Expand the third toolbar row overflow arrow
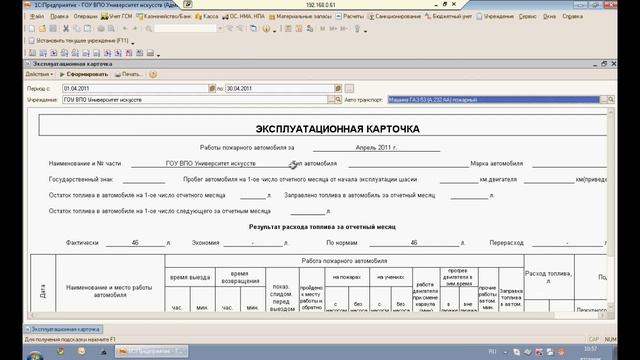Image resolution: width=640 pixels, height=360 pixels. (x=158, y=55)
